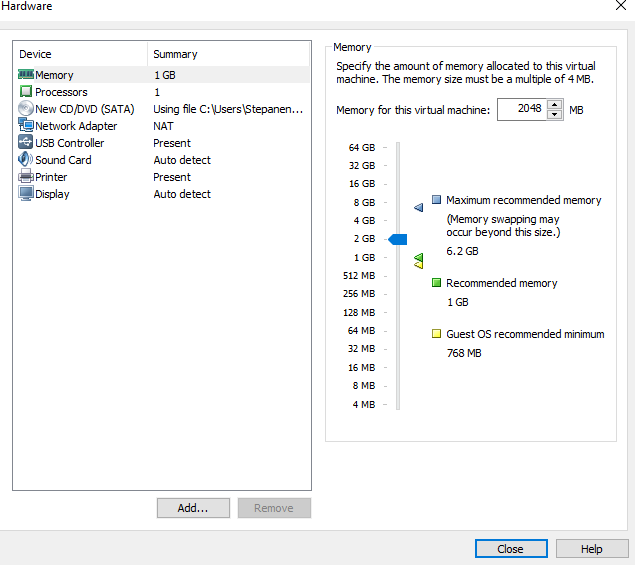This screenshot has height=565, width=635.
Task: Click the 64 MB slider label
Action: pyautogui.click(x=362, y=330)
